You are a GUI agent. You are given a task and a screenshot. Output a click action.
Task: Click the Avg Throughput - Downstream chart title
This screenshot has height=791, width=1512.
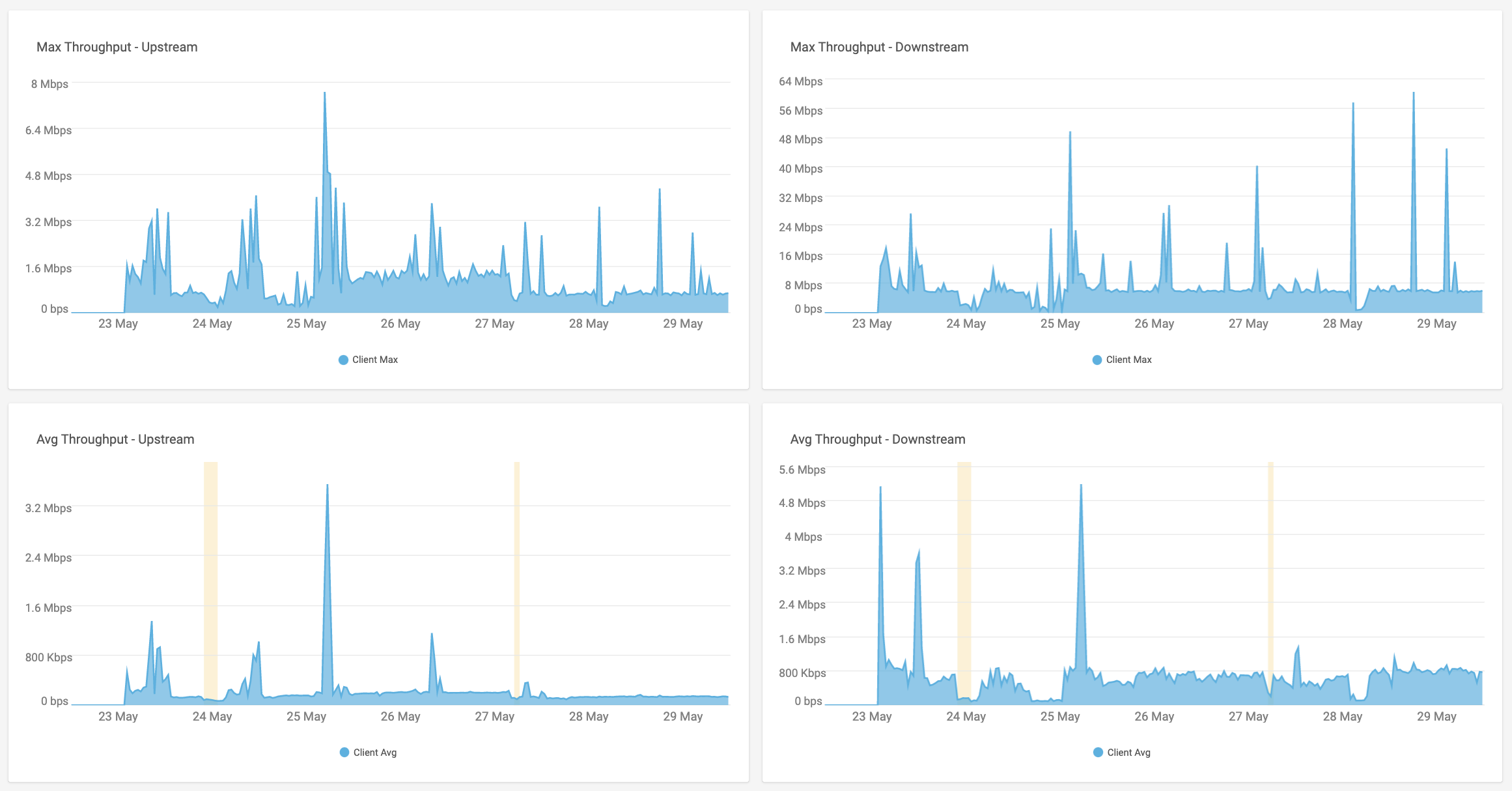pos(878,439)
